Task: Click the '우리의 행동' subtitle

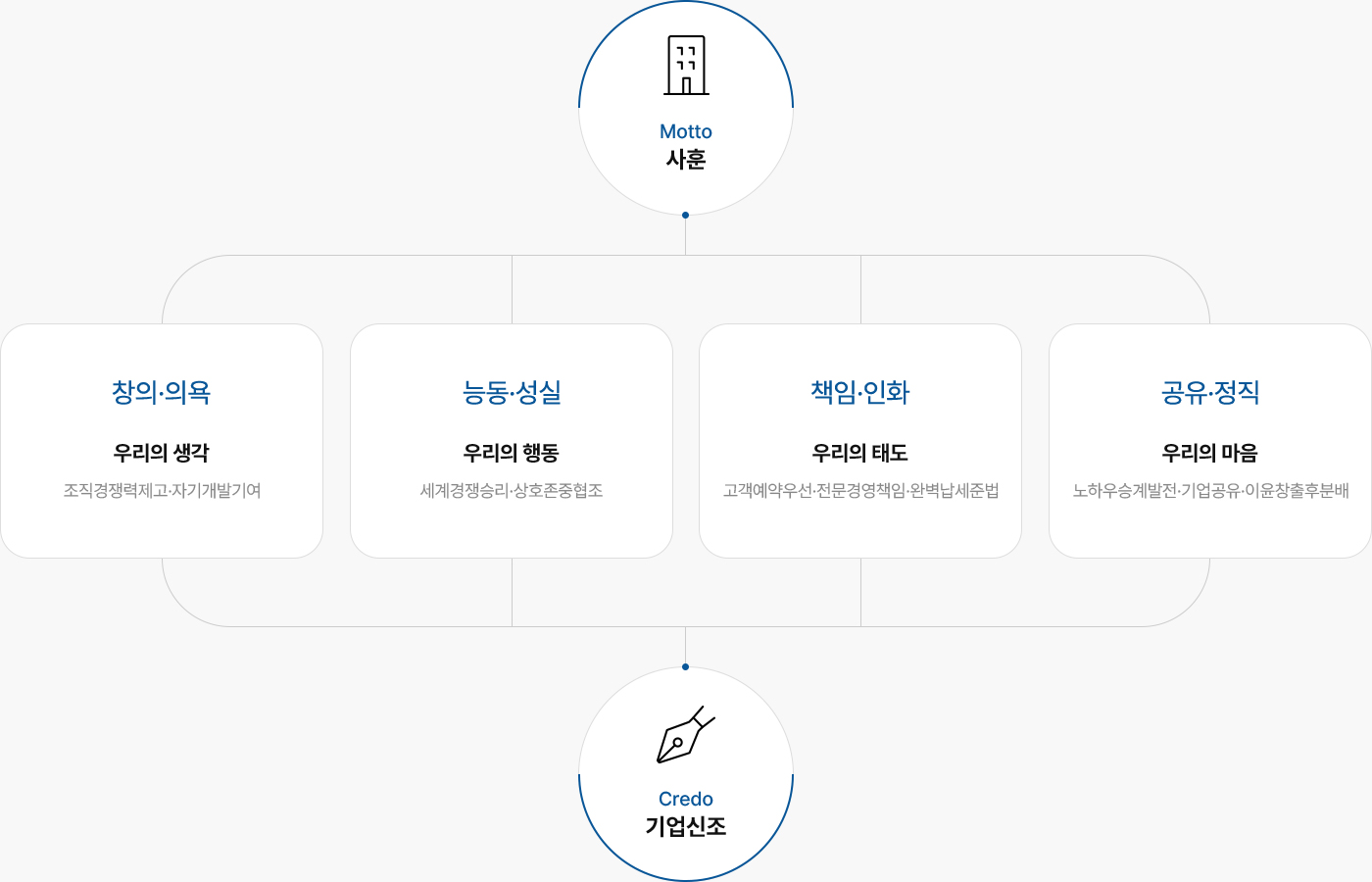Action: tap(512, 453)
